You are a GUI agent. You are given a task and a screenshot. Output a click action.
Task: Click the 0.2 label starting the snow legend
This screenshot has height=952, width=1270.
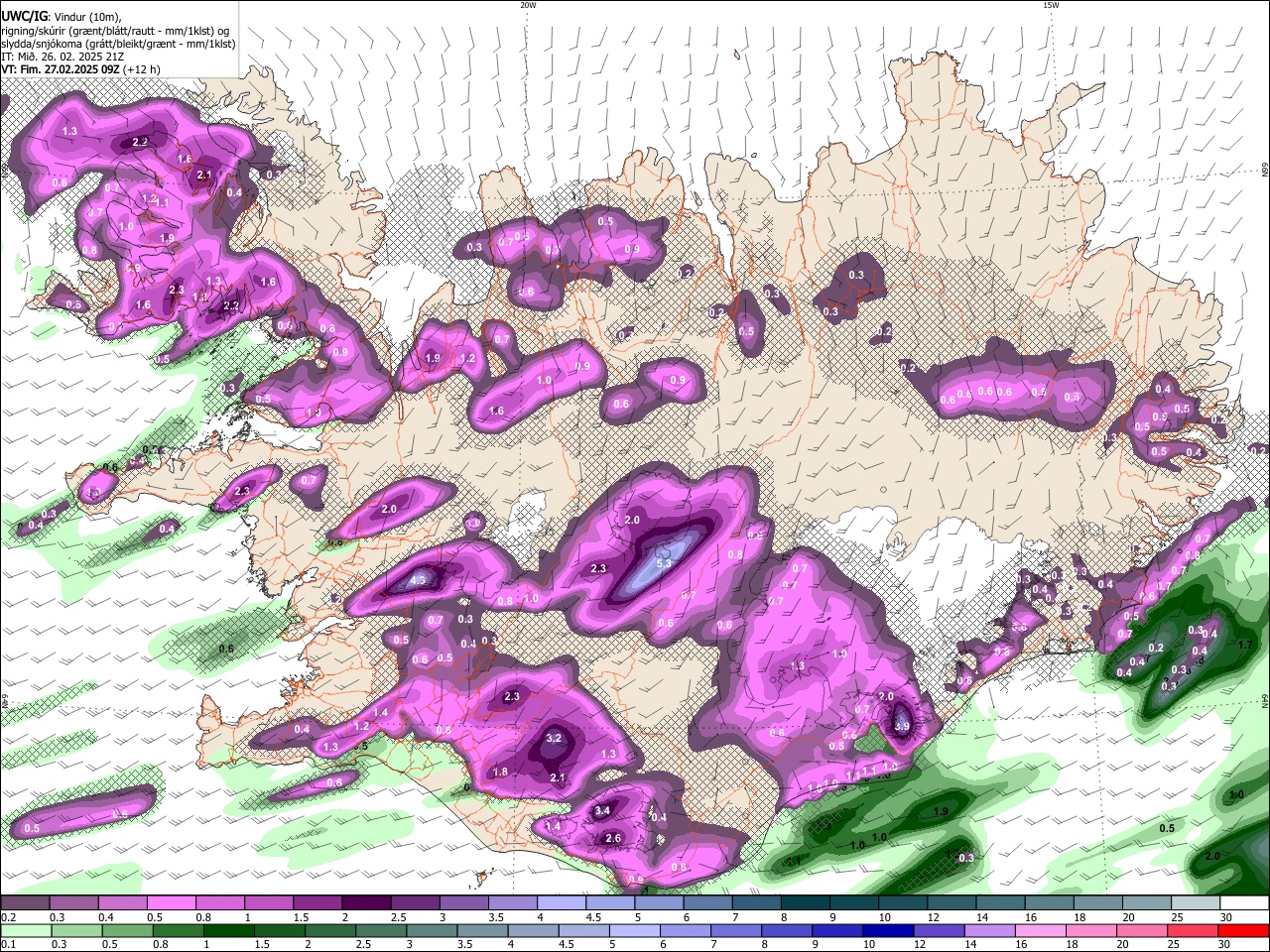point(9,917)
